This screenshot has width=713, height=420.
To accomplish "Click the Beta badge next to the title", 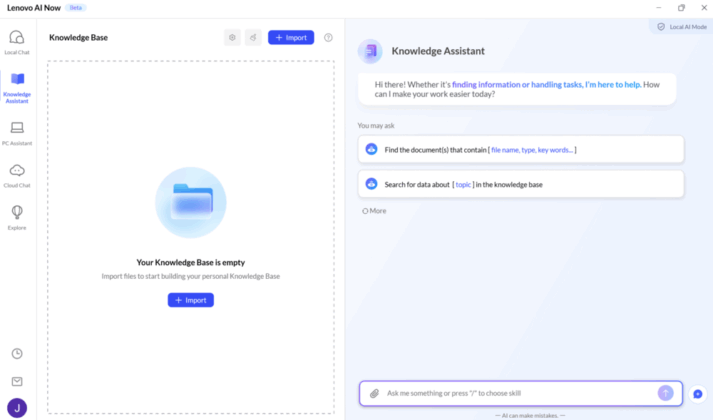I will pyautogui.click(x=75, y=8).
